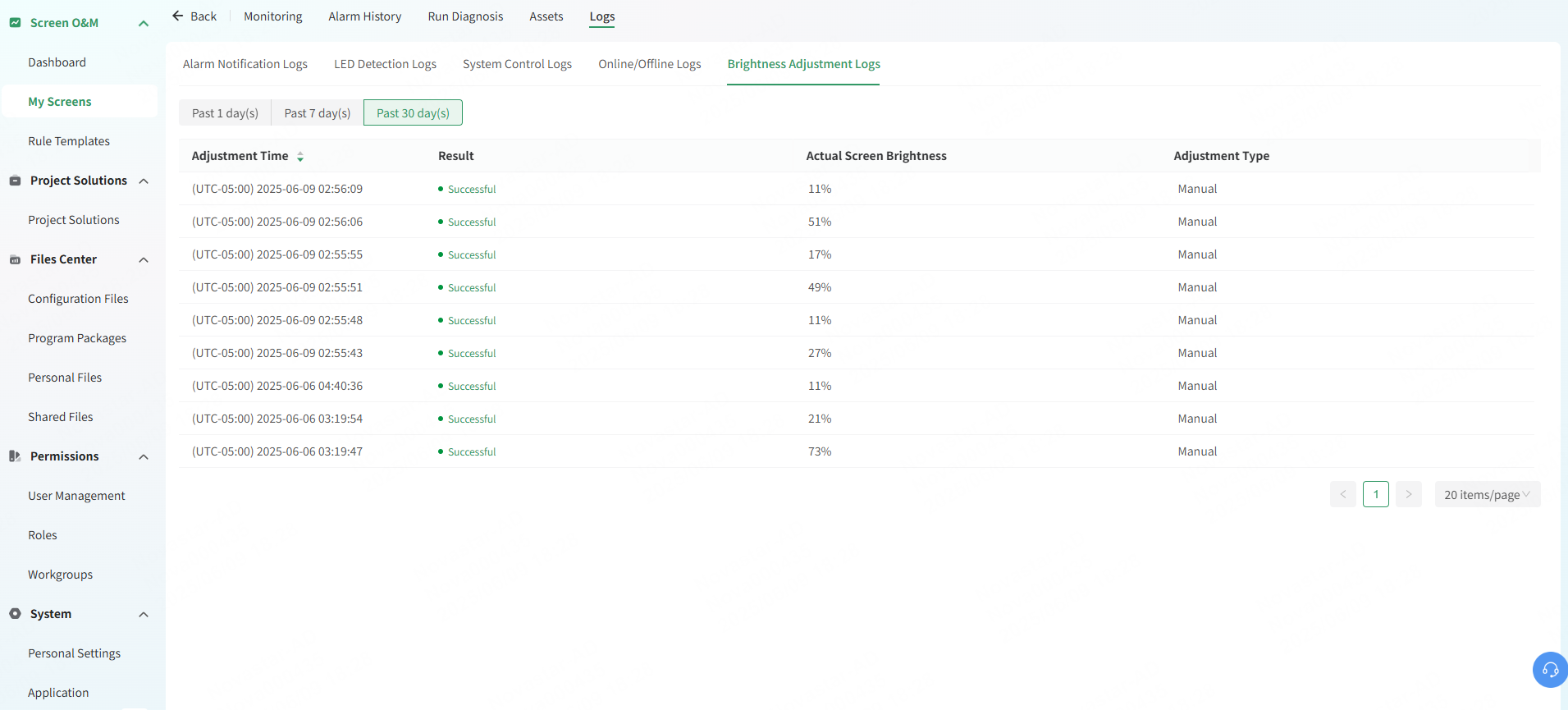Open the Alarm History top tab
The width and height of the screenshot is (1568, 710).
coord(365,16)
